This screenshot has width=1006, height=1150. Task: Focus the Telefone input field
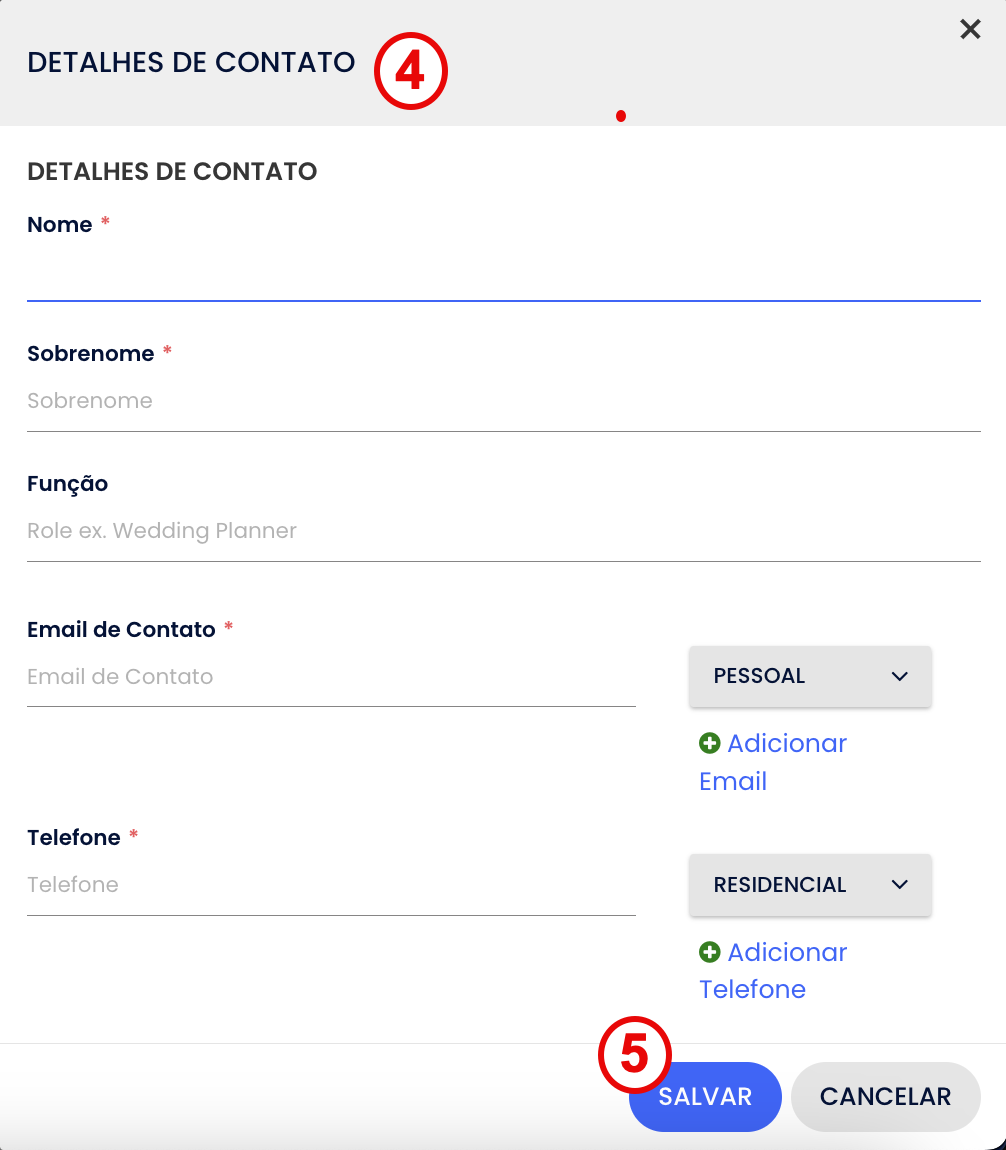[331, 885]
